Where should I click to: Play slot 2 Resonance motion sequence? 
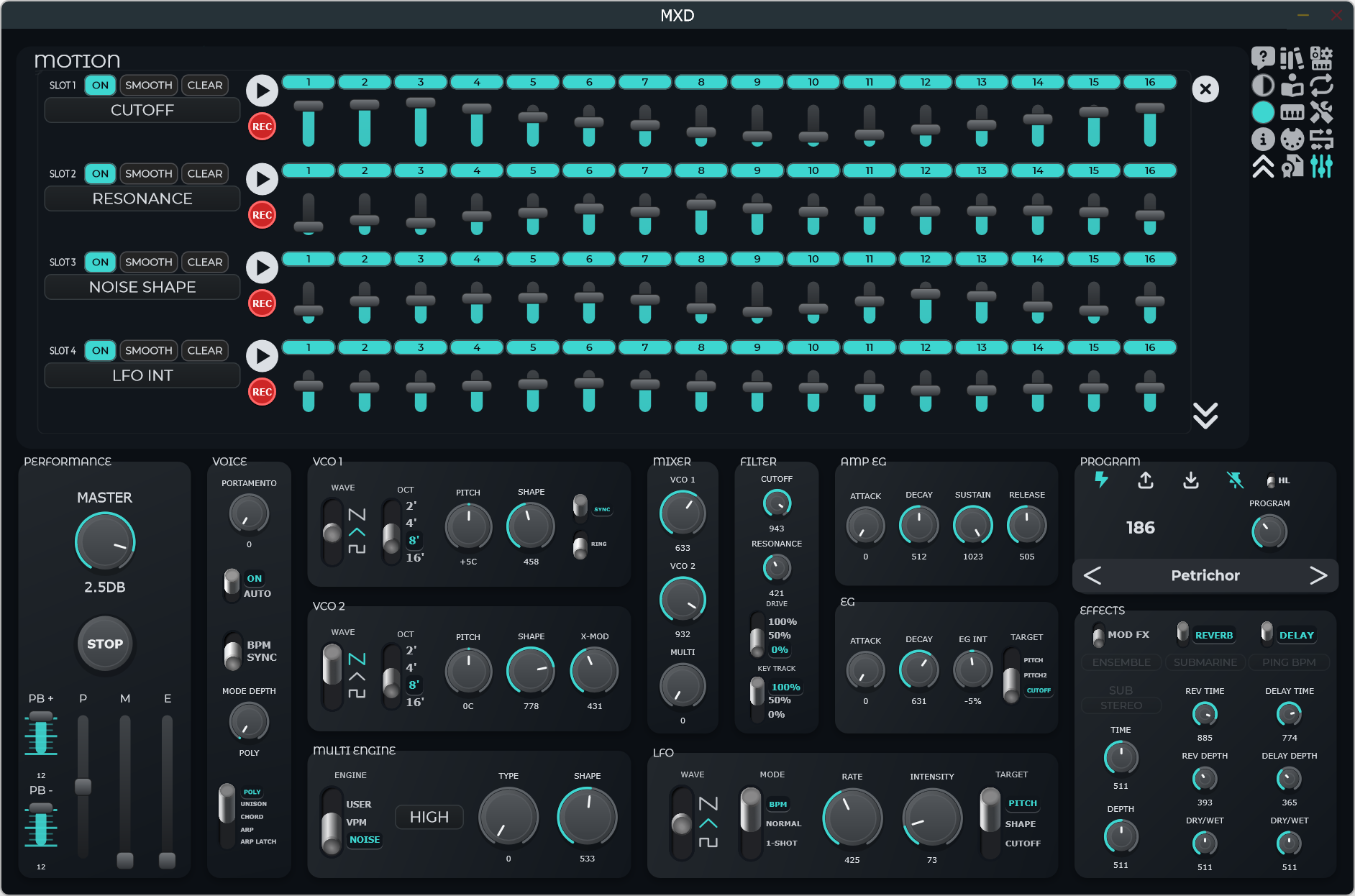pyautogui.click(x=262, y=179)
